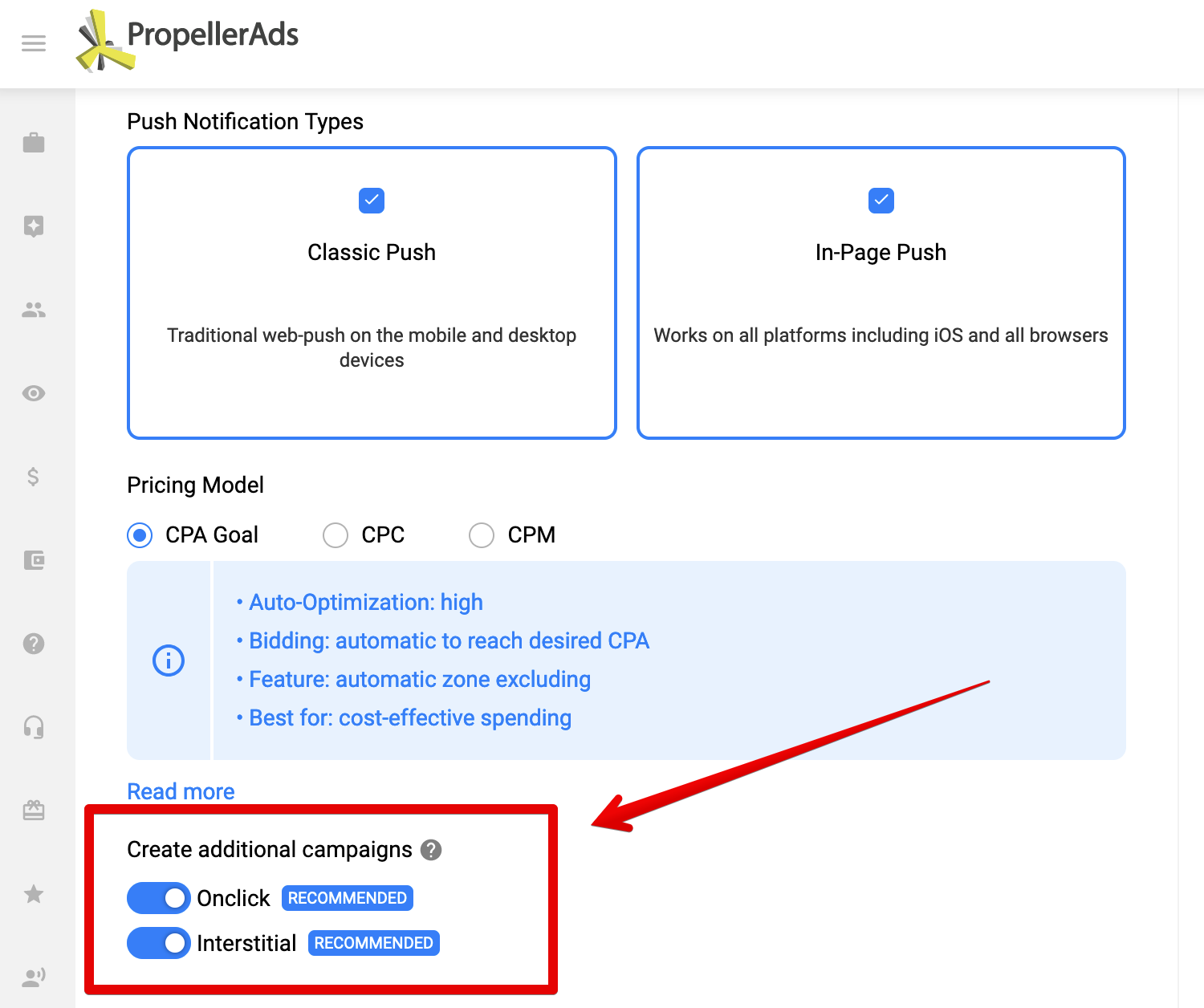The width and height of the screenshot is (1204, 1008).
Task: Contact support via the headset icon
Action: click(34, 727)
